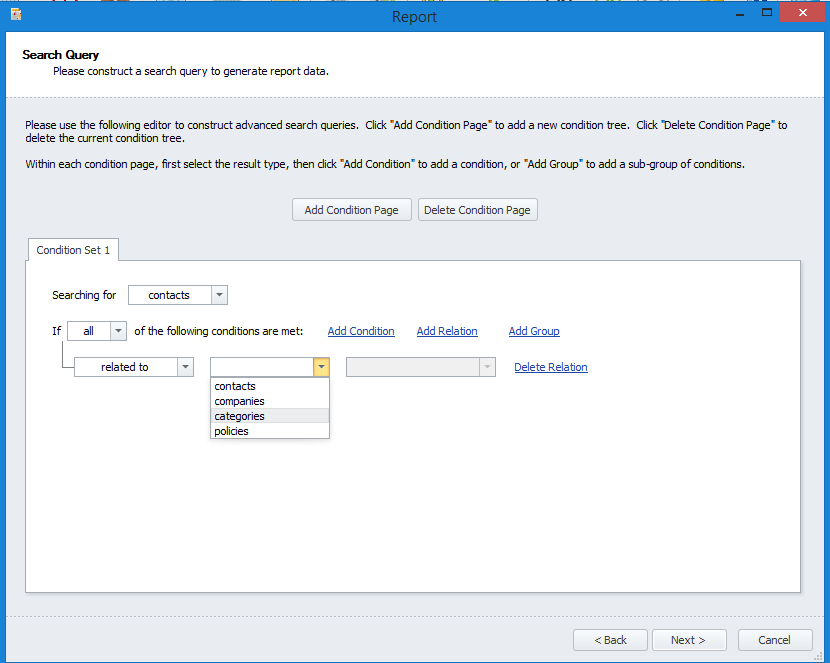
Task: Collapse the open relation type dropdown arrow
Action: click(320, 367)
